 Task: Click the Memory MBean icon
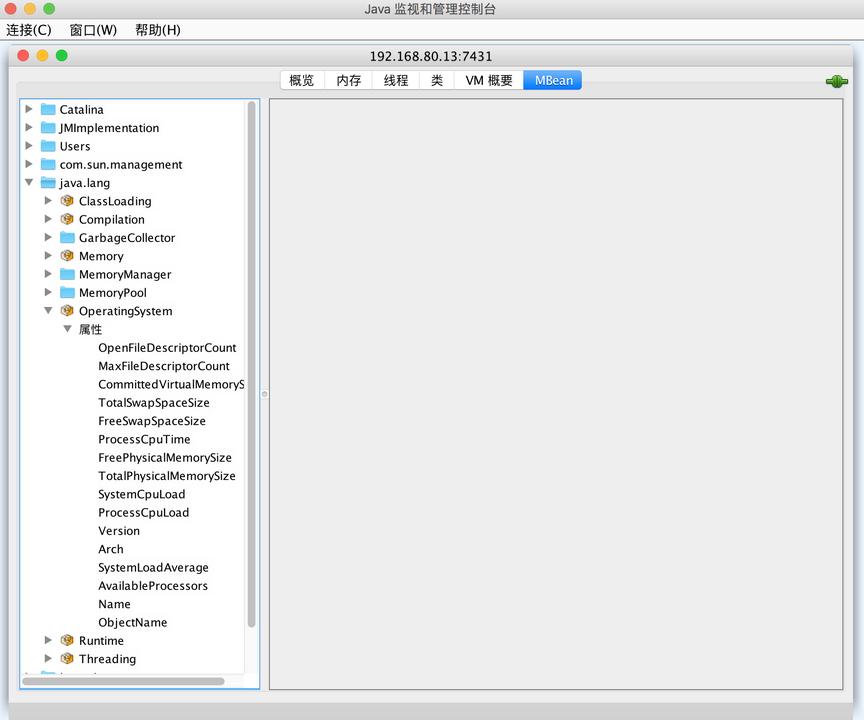[x=67, y=256]
